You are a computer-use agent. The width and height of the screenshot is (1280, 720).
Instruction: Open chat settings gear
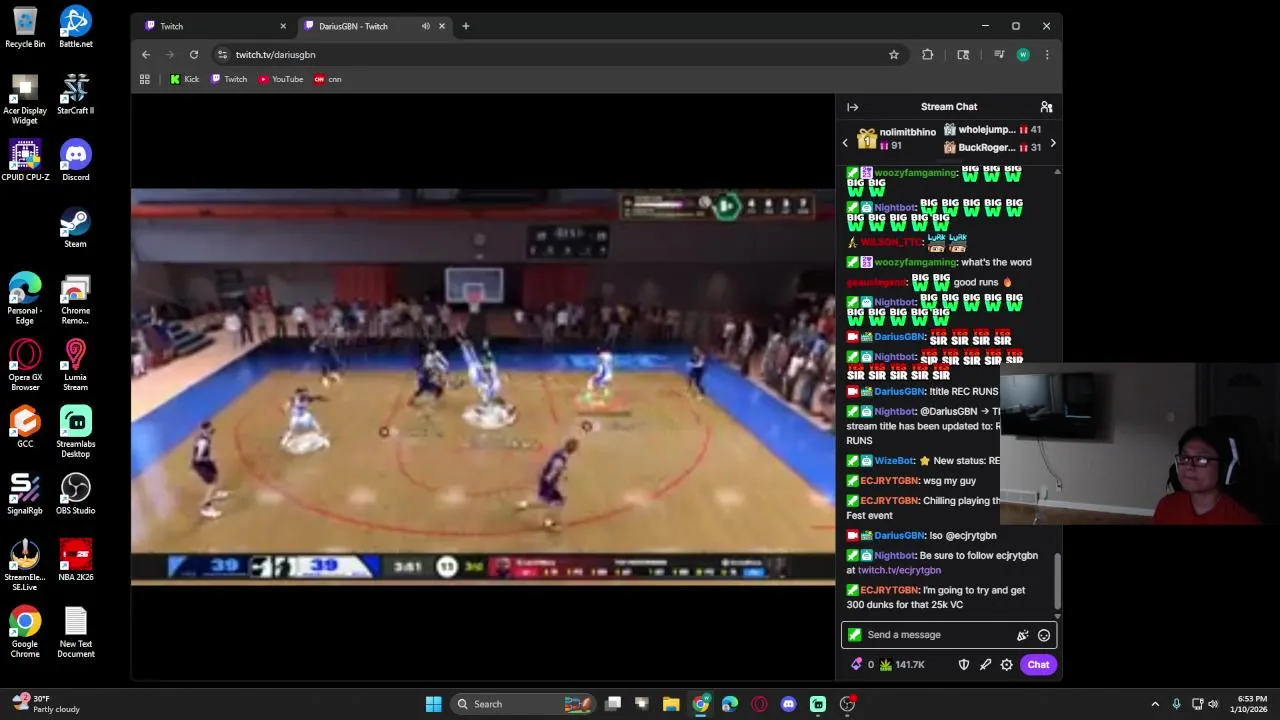pos(1007,665)
